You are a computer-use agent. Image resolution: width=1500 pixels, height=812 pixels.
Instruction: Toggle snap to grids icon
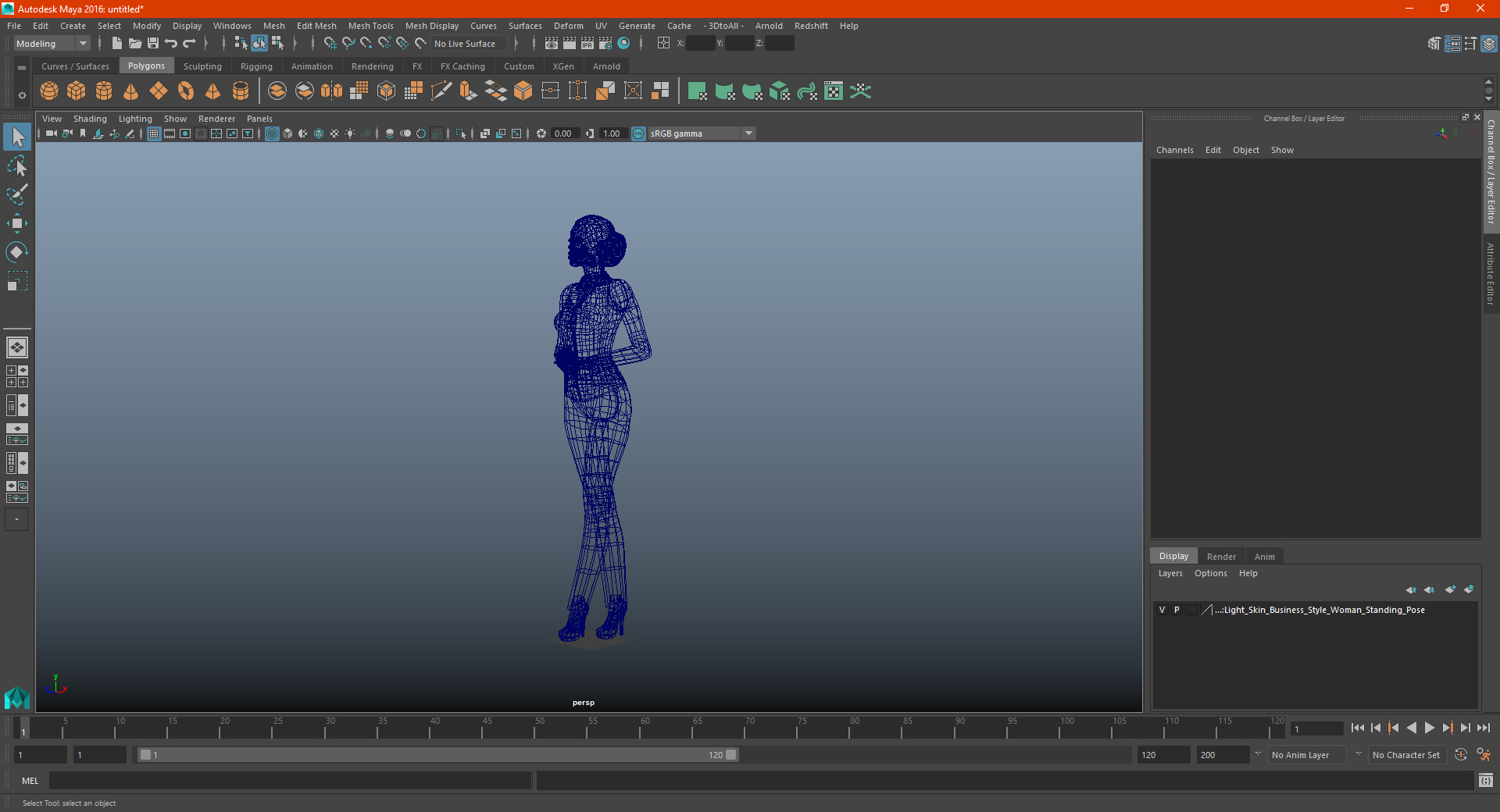[x=330, y=44]
